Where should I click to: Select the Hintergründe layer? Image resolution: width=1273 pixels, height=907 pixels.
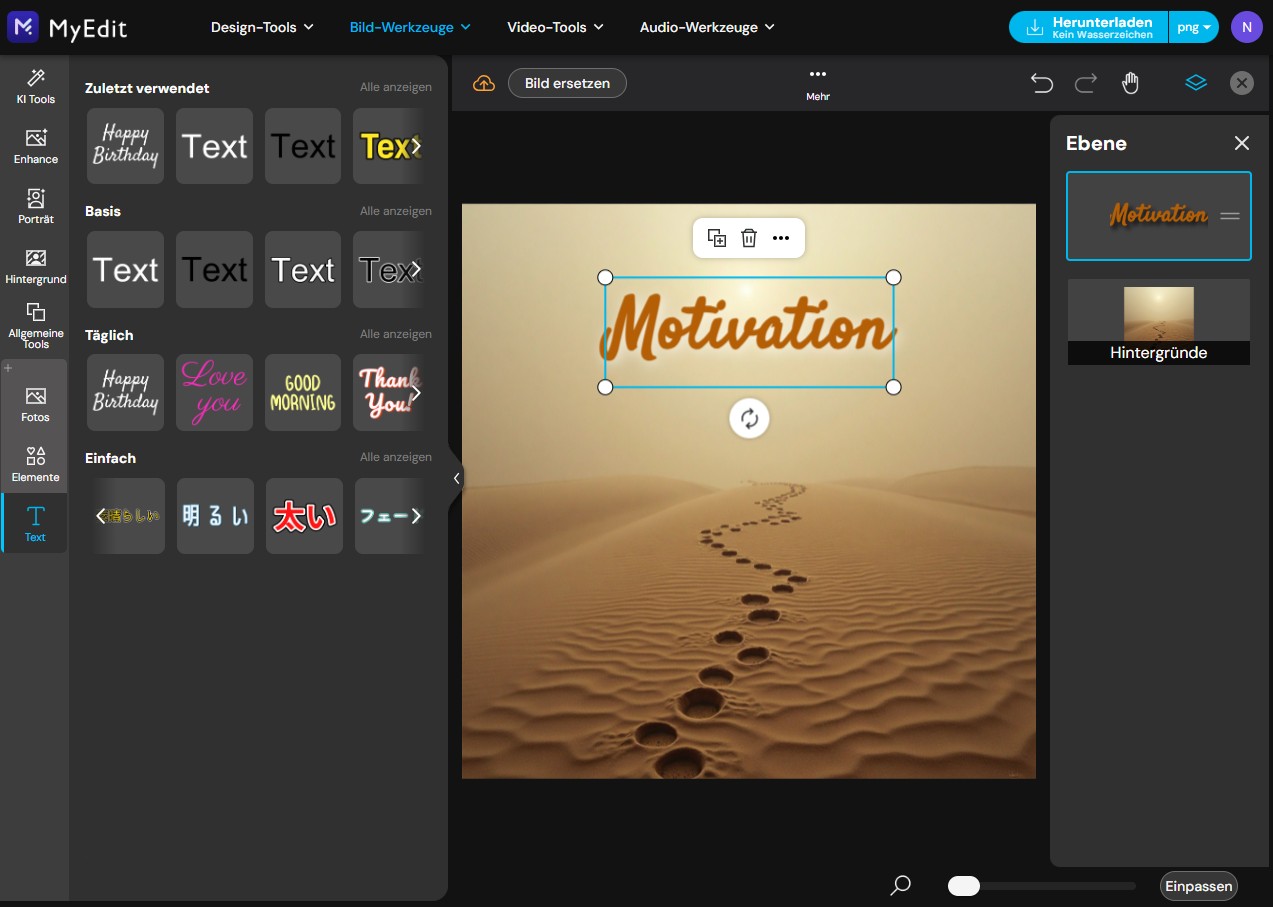coord(1158,321)
